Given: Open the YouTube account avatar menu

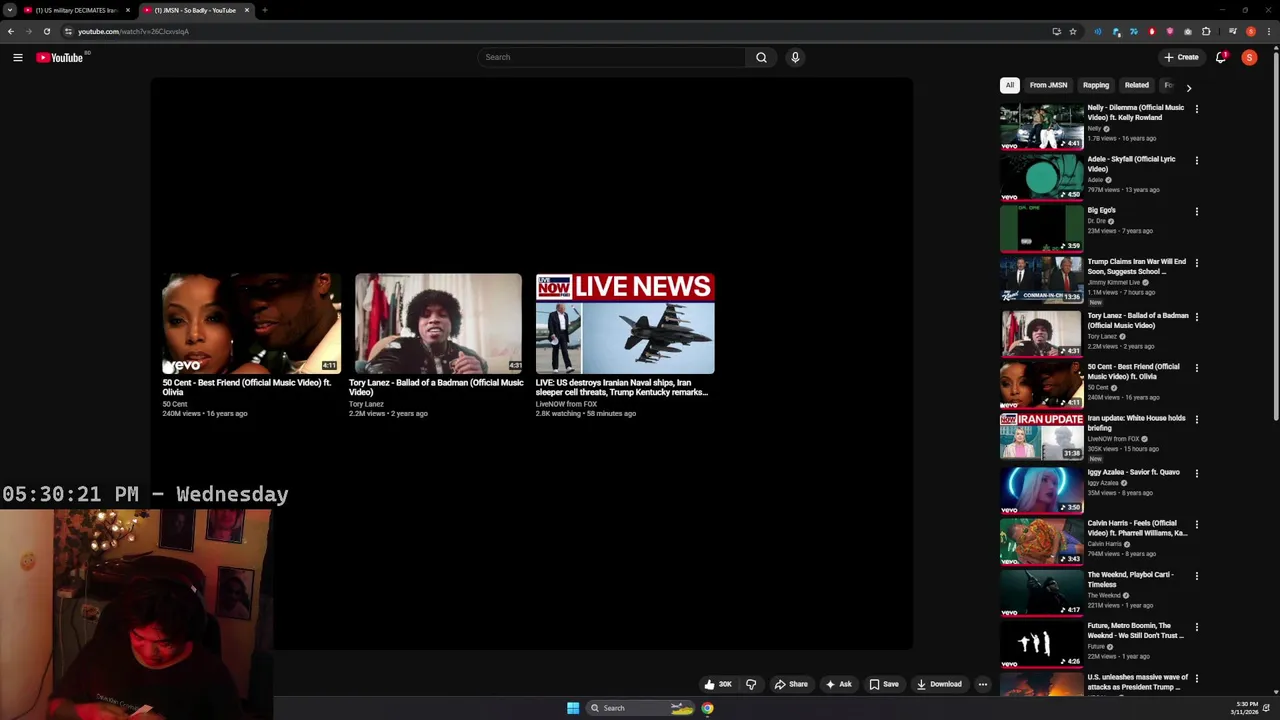Looking at the screenshot, I should 1249,57.
